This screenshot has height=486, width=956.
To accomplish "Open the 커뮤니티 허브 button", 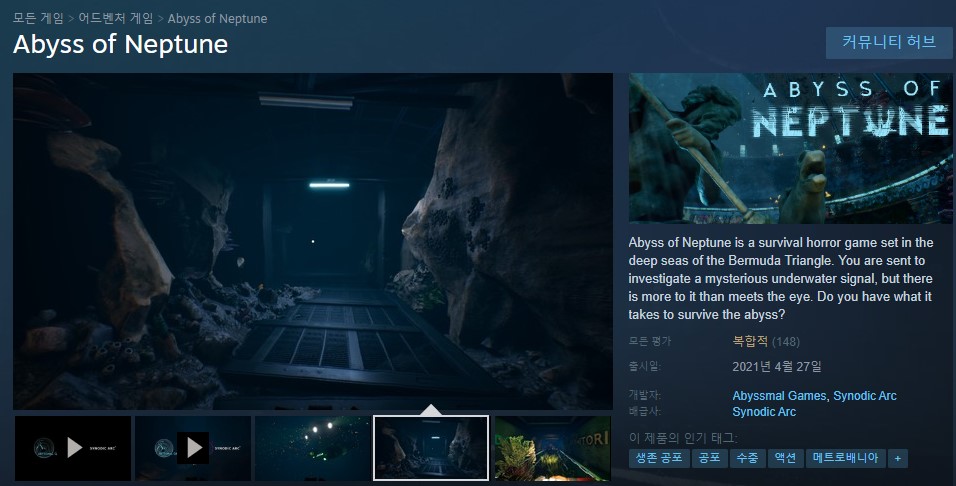I will coord(889,42).
